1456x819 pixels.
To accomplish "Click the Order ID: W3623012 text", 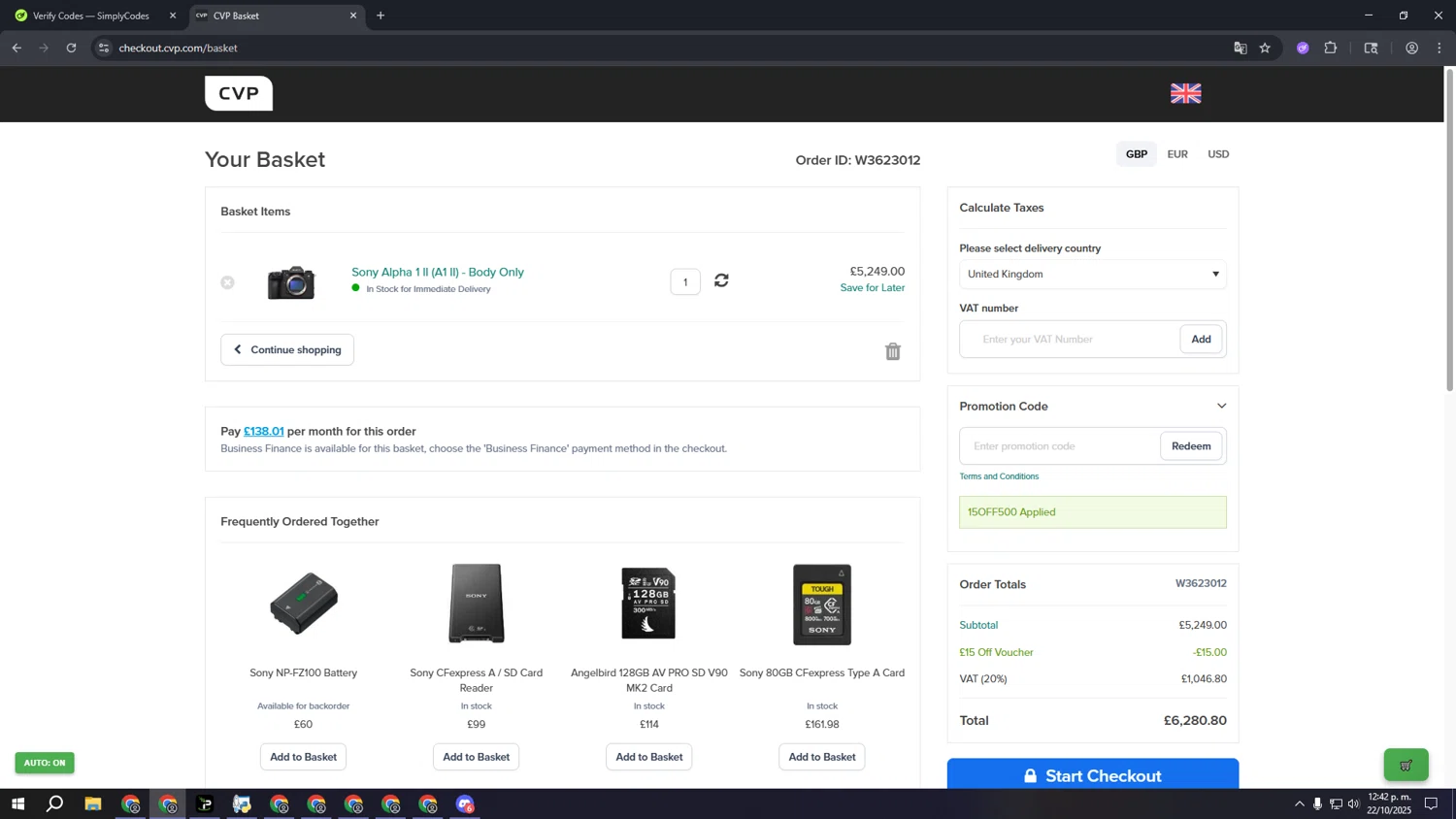I will 858,160.
